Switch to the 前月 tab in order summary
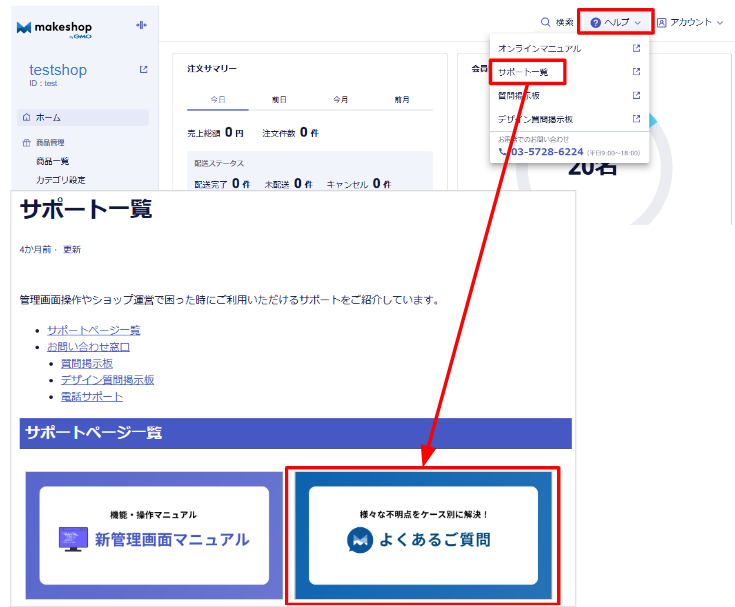Viewport: 735px width, 607px height. tap(401, 100)
